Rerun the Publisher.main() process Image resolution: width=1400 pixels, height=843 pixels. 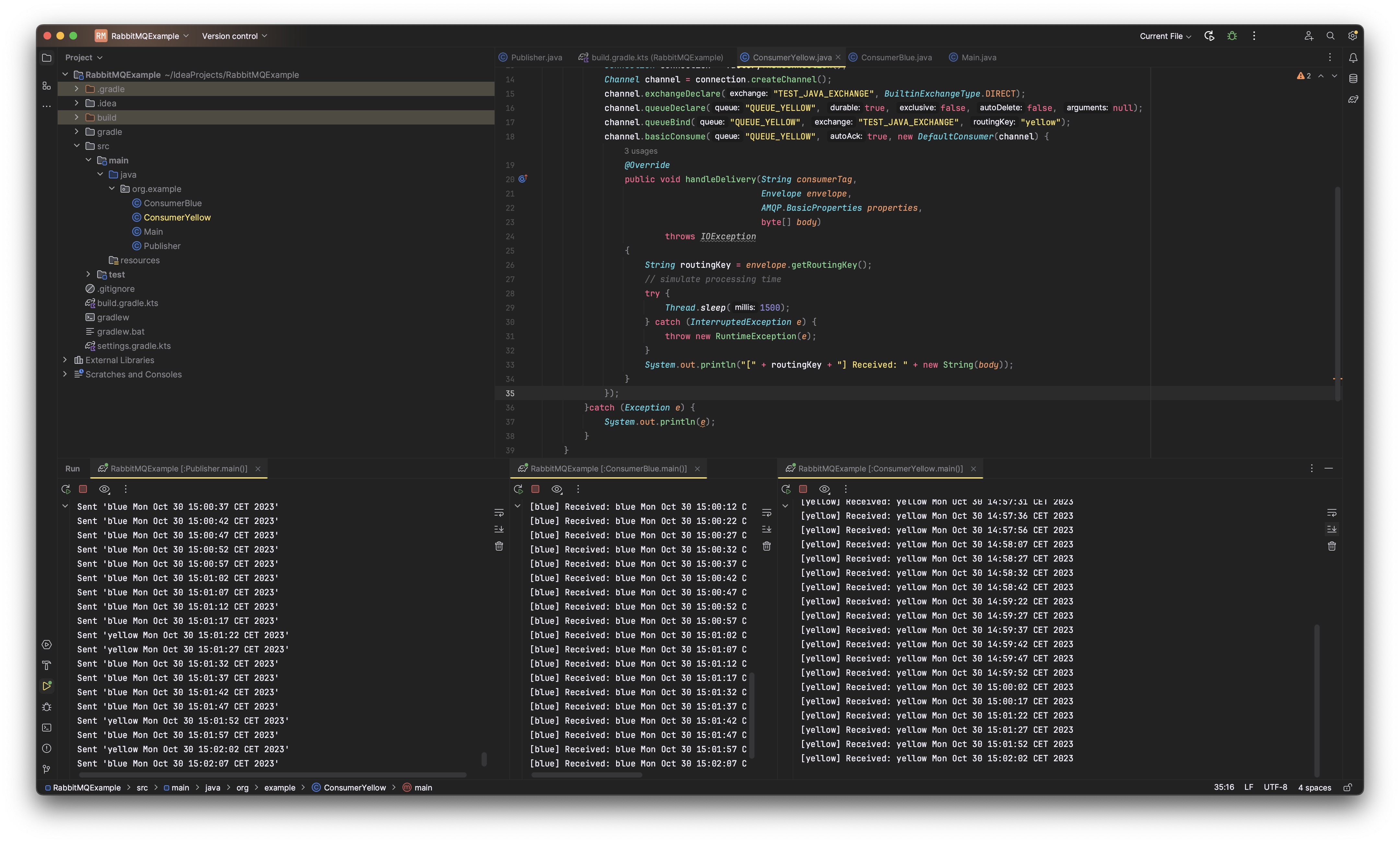tap(66, 489)
